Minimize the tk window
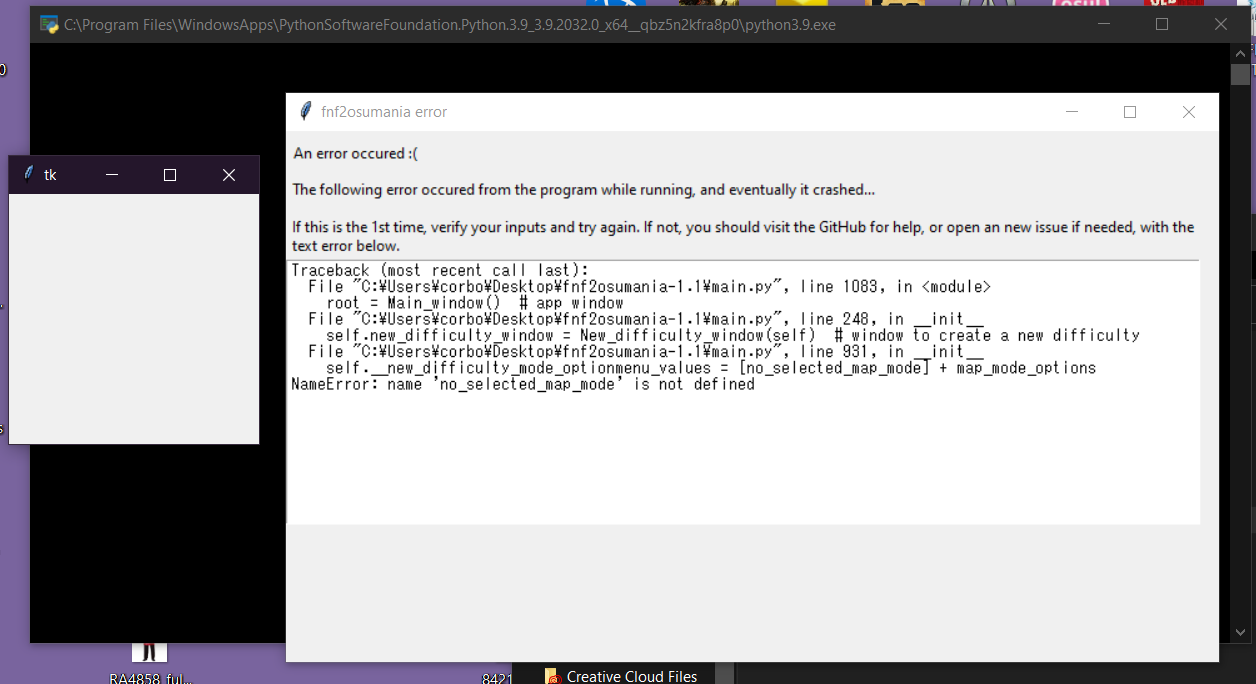Screen dimensions: 1256x684 tap(111, 174)
